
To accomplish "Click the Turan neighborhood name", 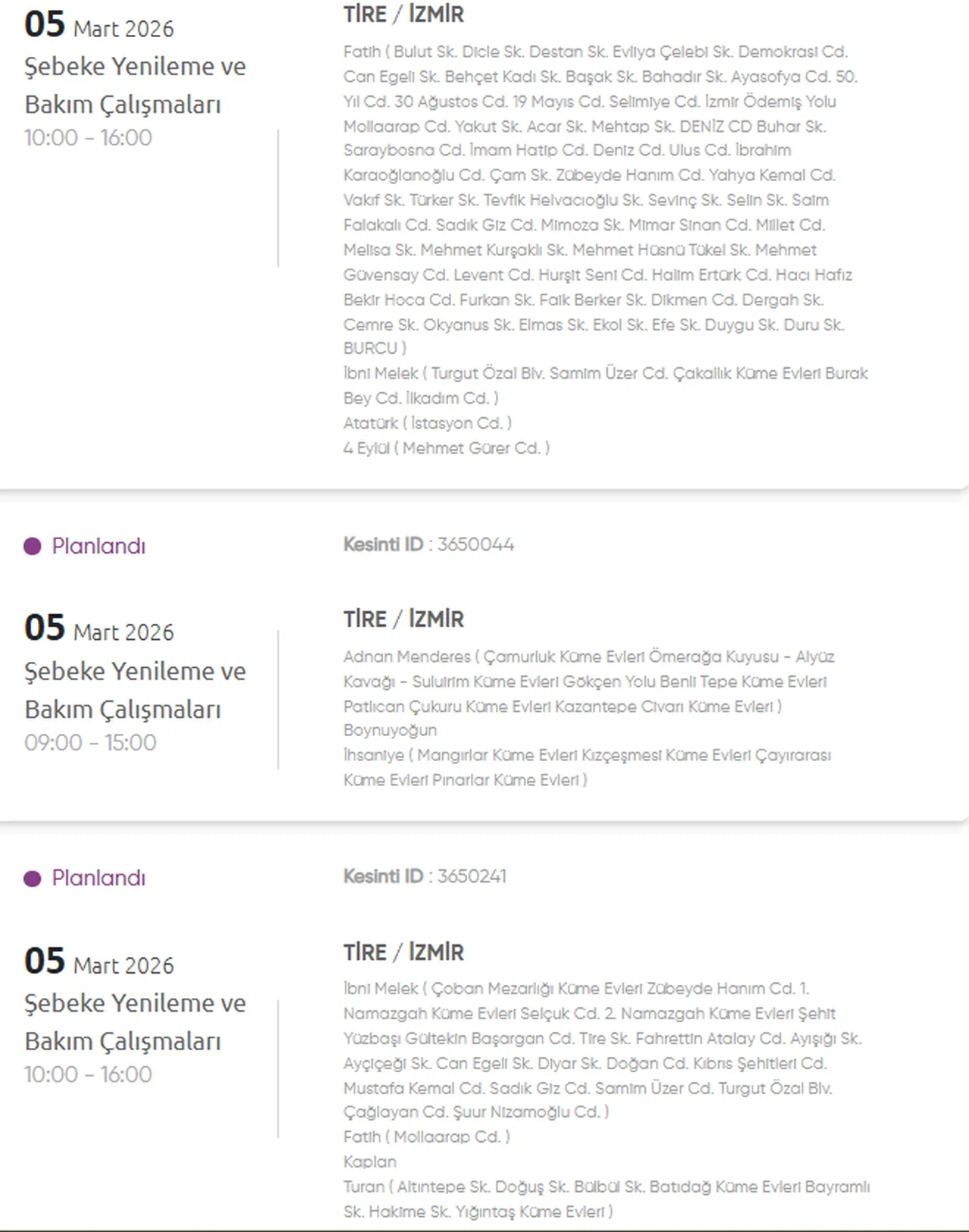I will click(x=363, y=1187).
